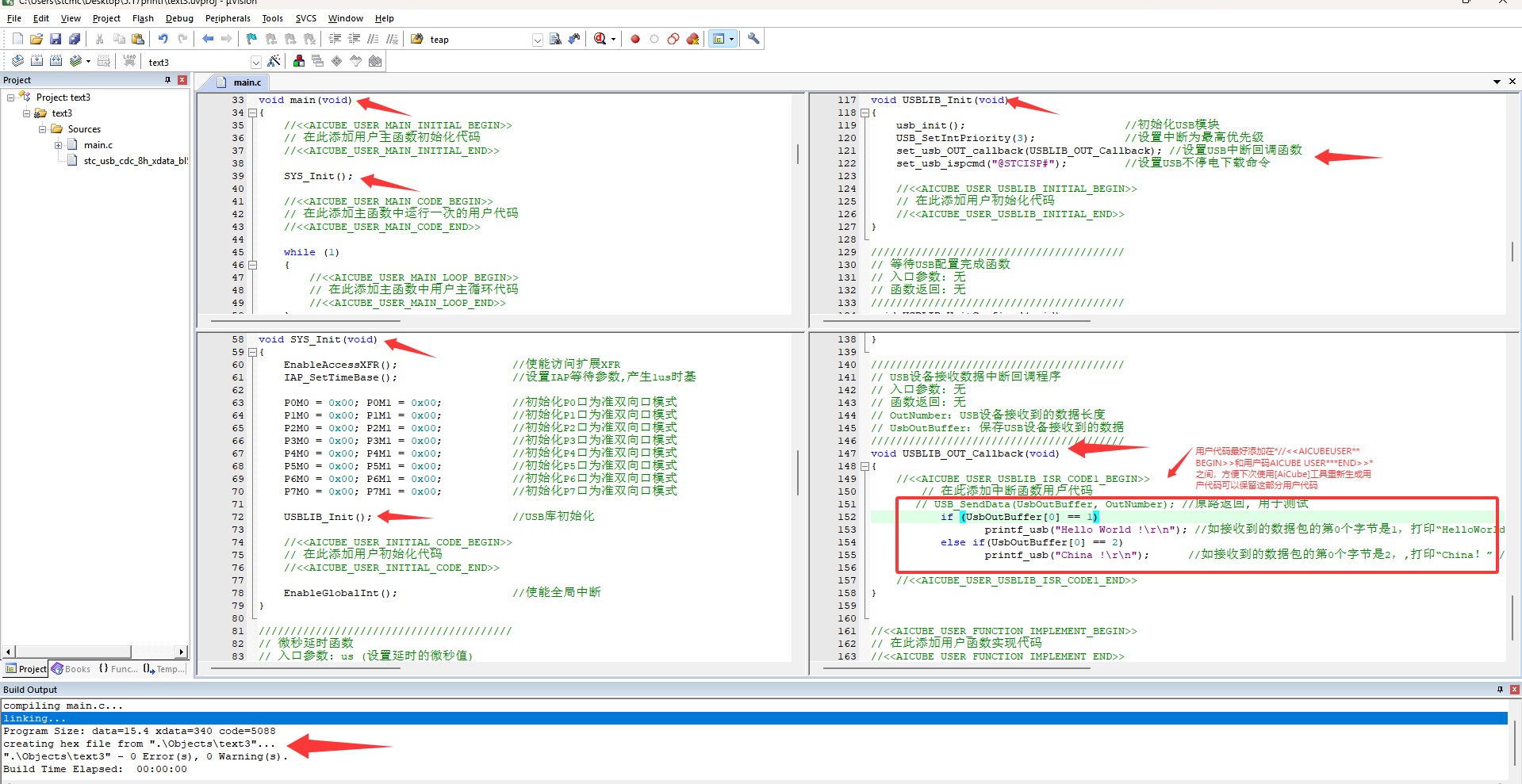Click the Project panel scrollbar right arrow
Screen dimensions: 1522x784
coord(182,652)
